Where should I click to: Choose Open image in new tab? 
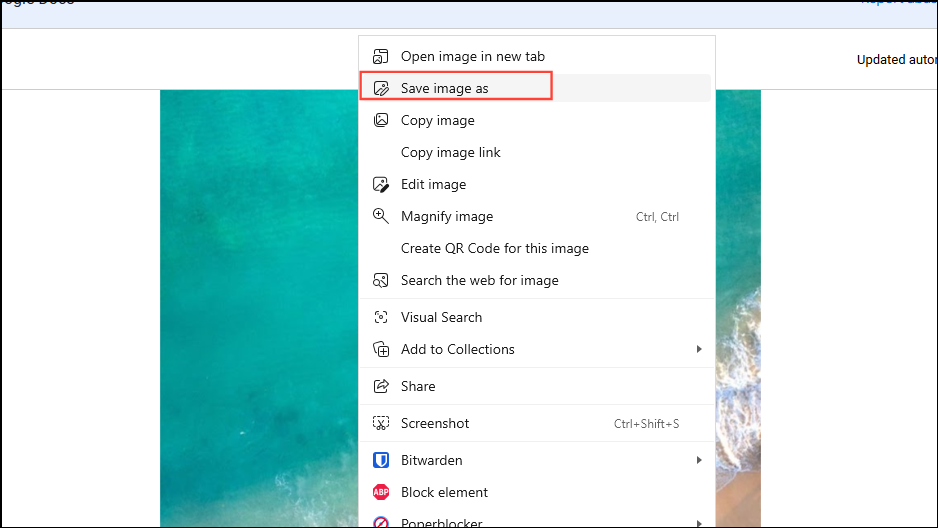(x=537, y=56)
